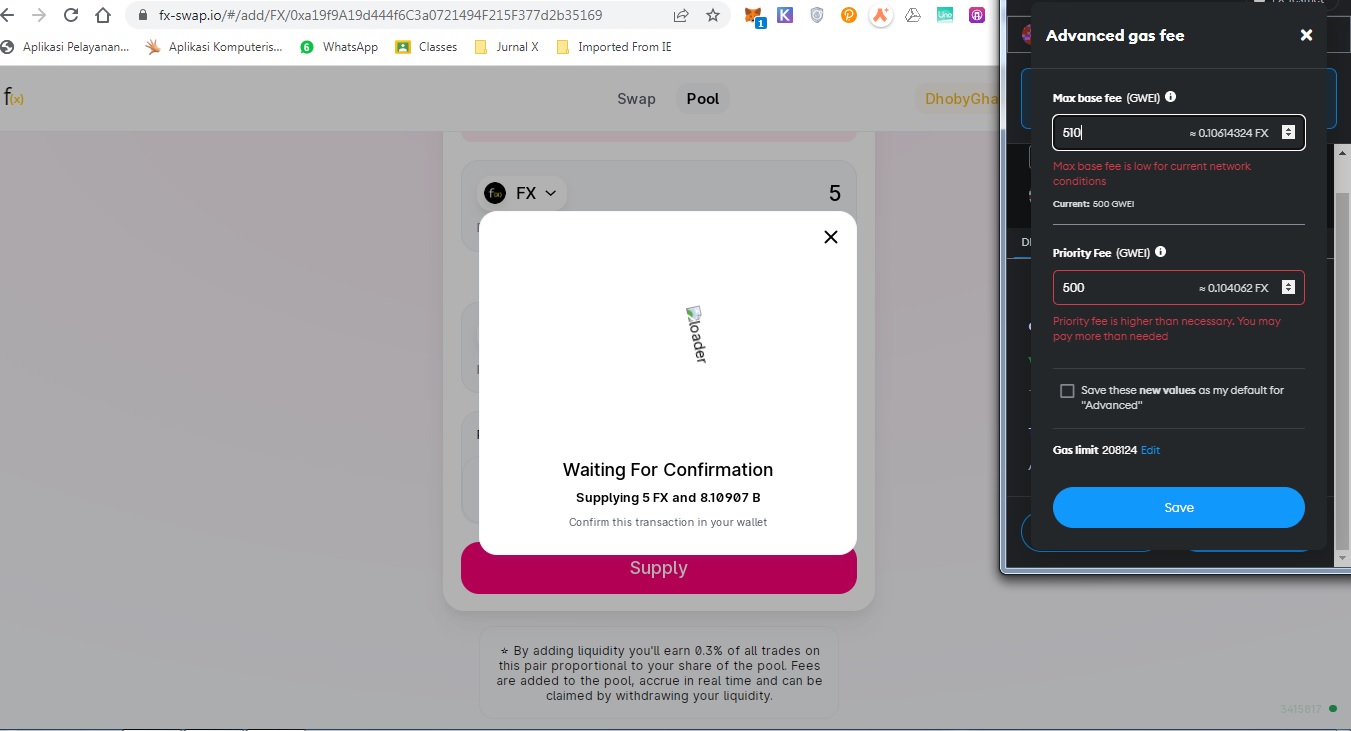1351x731 pixels.
Task: Reload the page with the refresh icon
Action: tap(71, 16)
